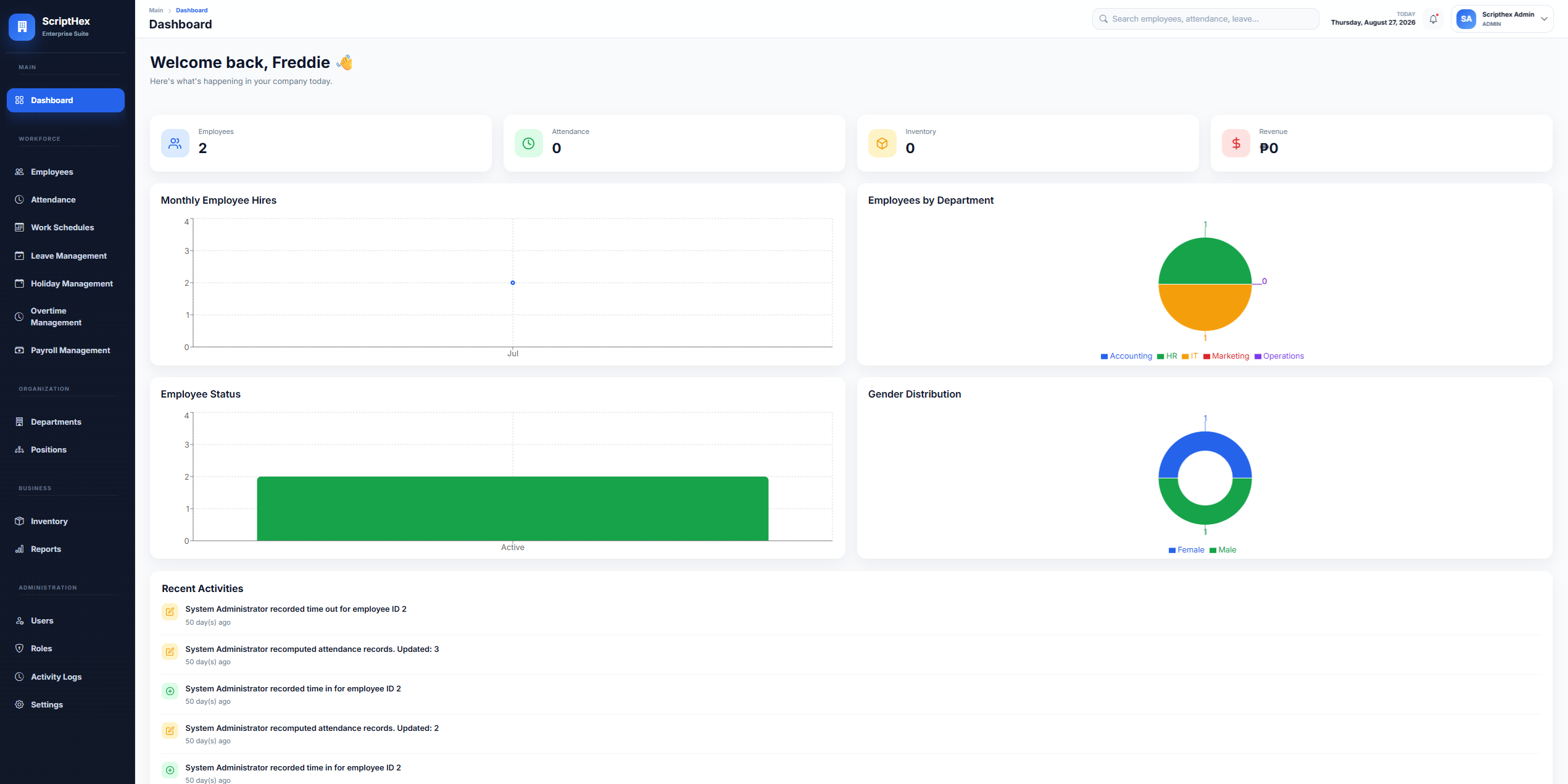The height and width of the screenshot is (784, 1568).
Task: Click the Main breadcrumb link
Action: (156, 10)
